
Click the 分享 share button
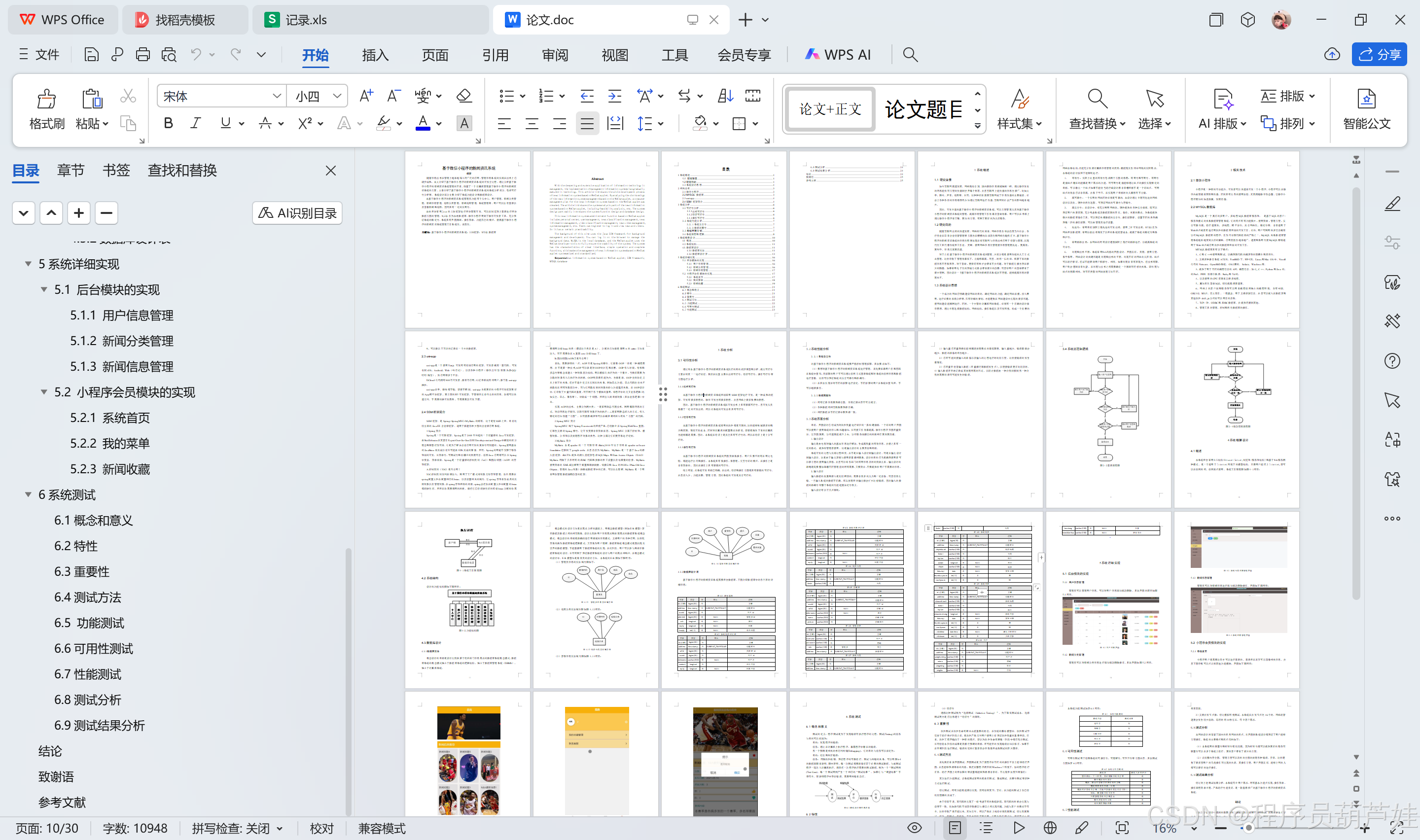[x=1379, y=54]
